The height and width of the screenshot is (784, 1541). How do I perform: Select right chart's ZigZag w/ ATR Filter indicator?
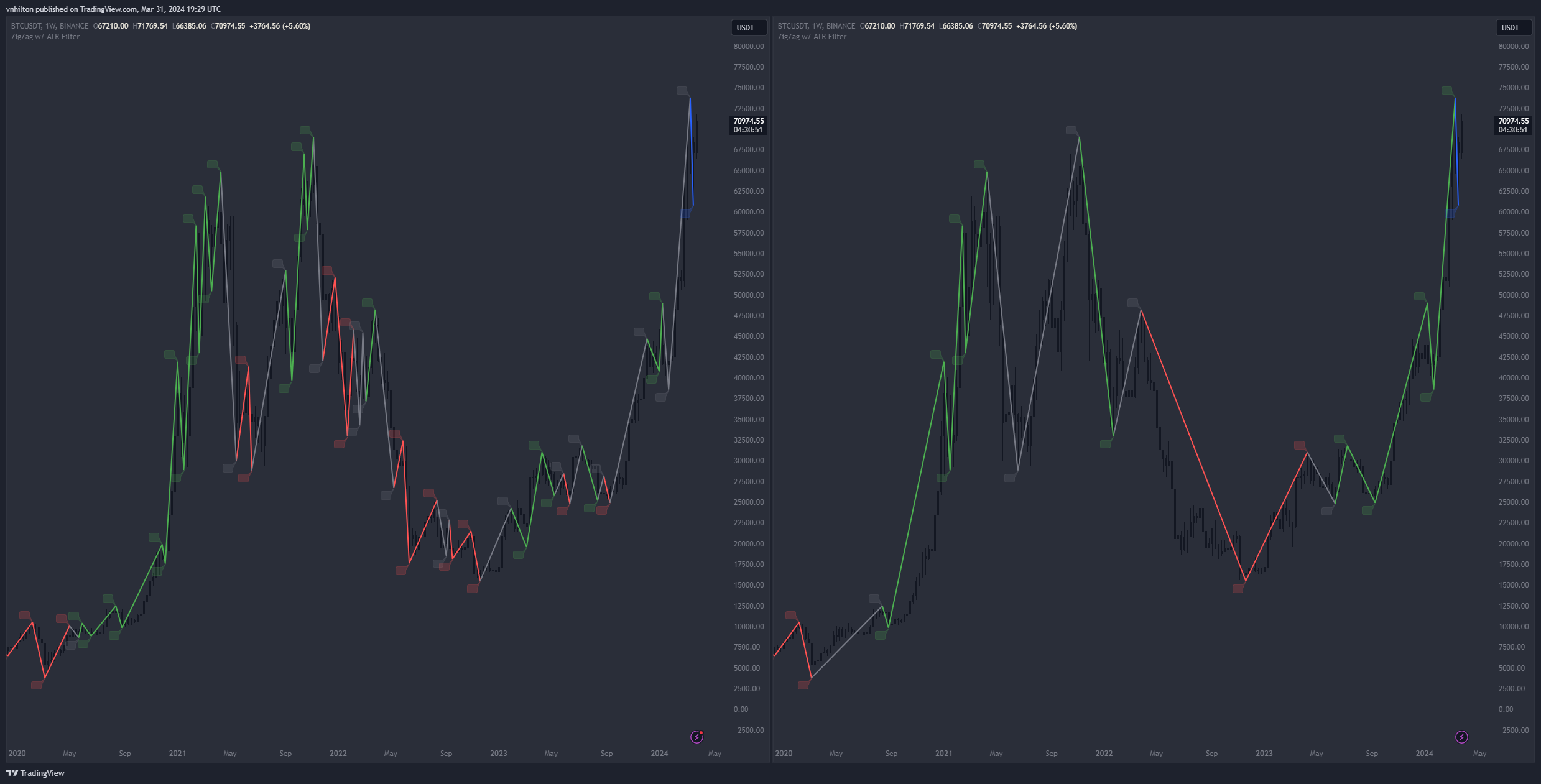(x=812, y=37)
